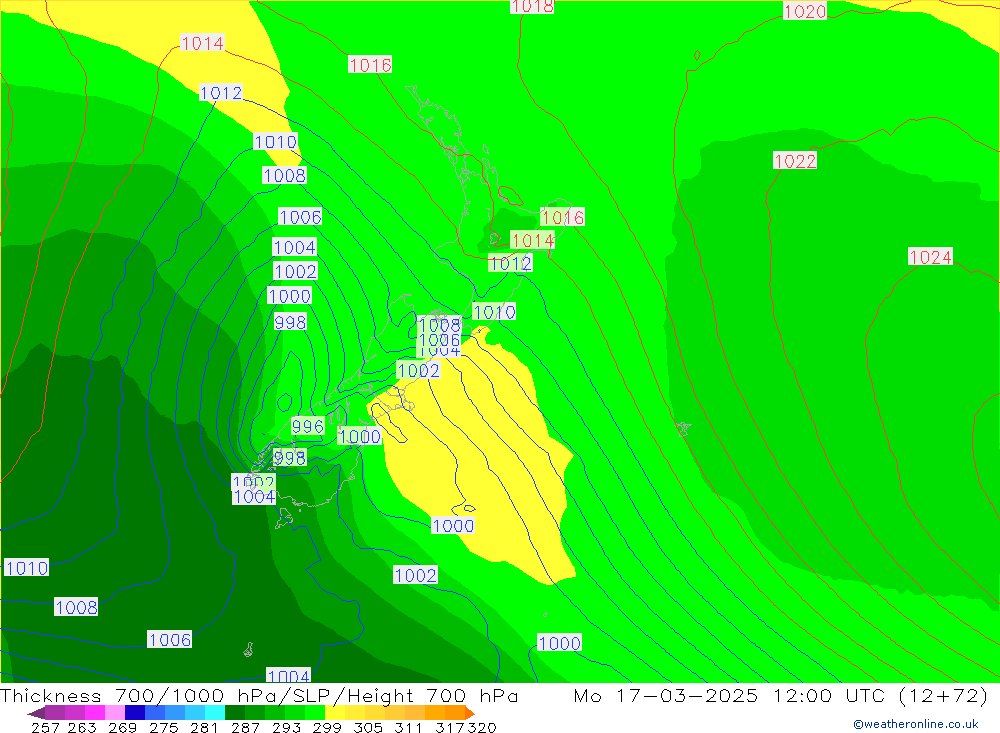Click the 1016 label beside 1014 near the North Island
The height and width of the screenshot is (733, 1000).
pos(562,218)
